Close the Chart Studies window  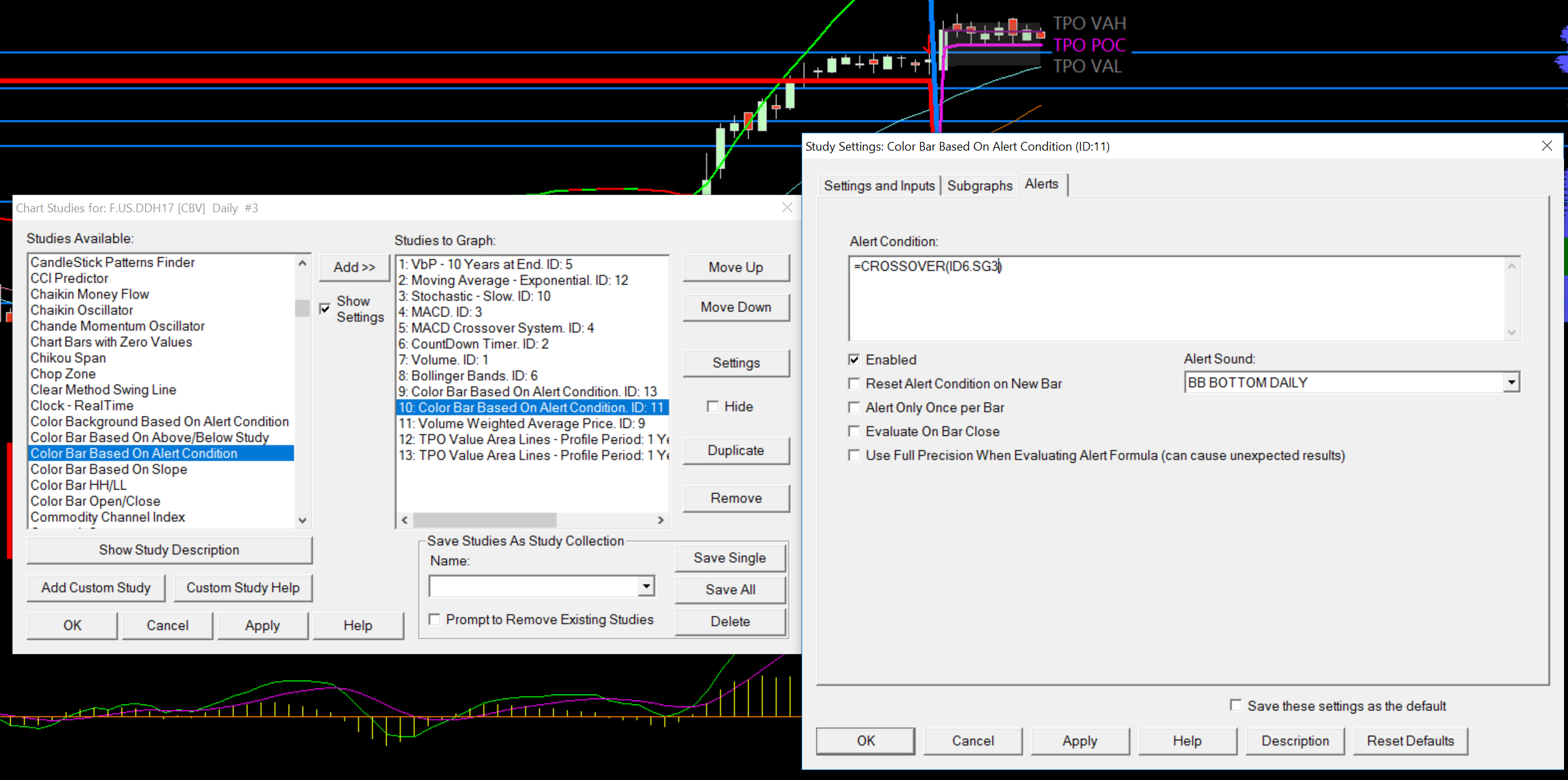(x=787, y=208)
